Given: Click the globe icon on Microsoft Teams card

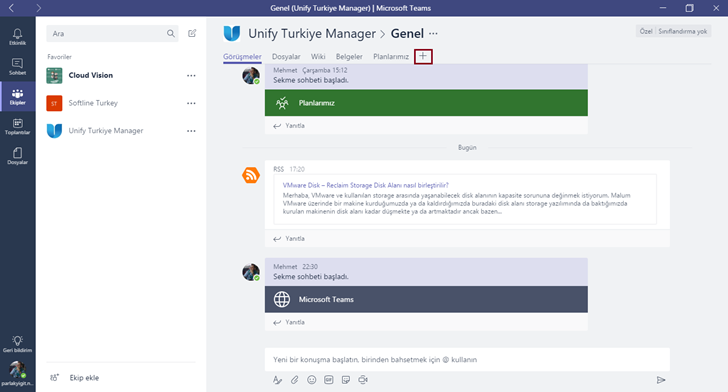Looking at the screenshot, I should pyautogui.click(x=282, y=299).
